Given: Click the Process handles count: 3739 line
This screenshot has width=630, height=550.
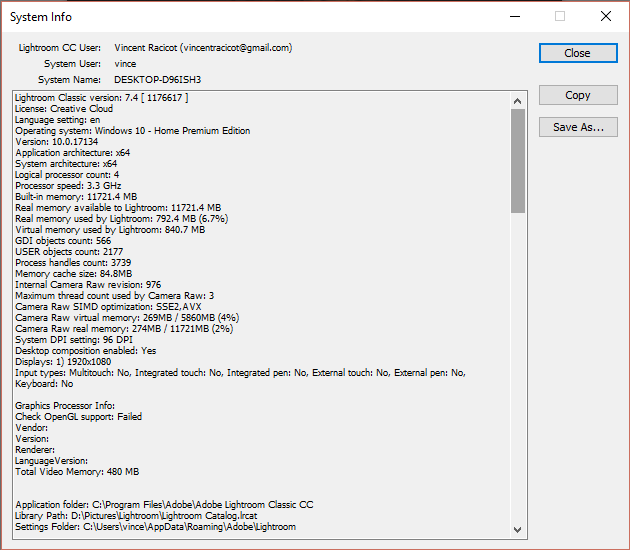Looking at the screenshot, I should (x=73, y=263).
